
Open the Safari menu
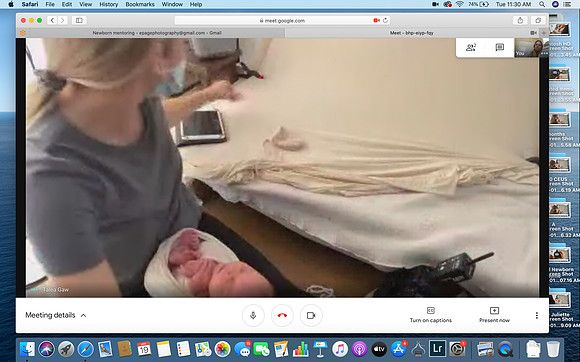coord(30,4)
